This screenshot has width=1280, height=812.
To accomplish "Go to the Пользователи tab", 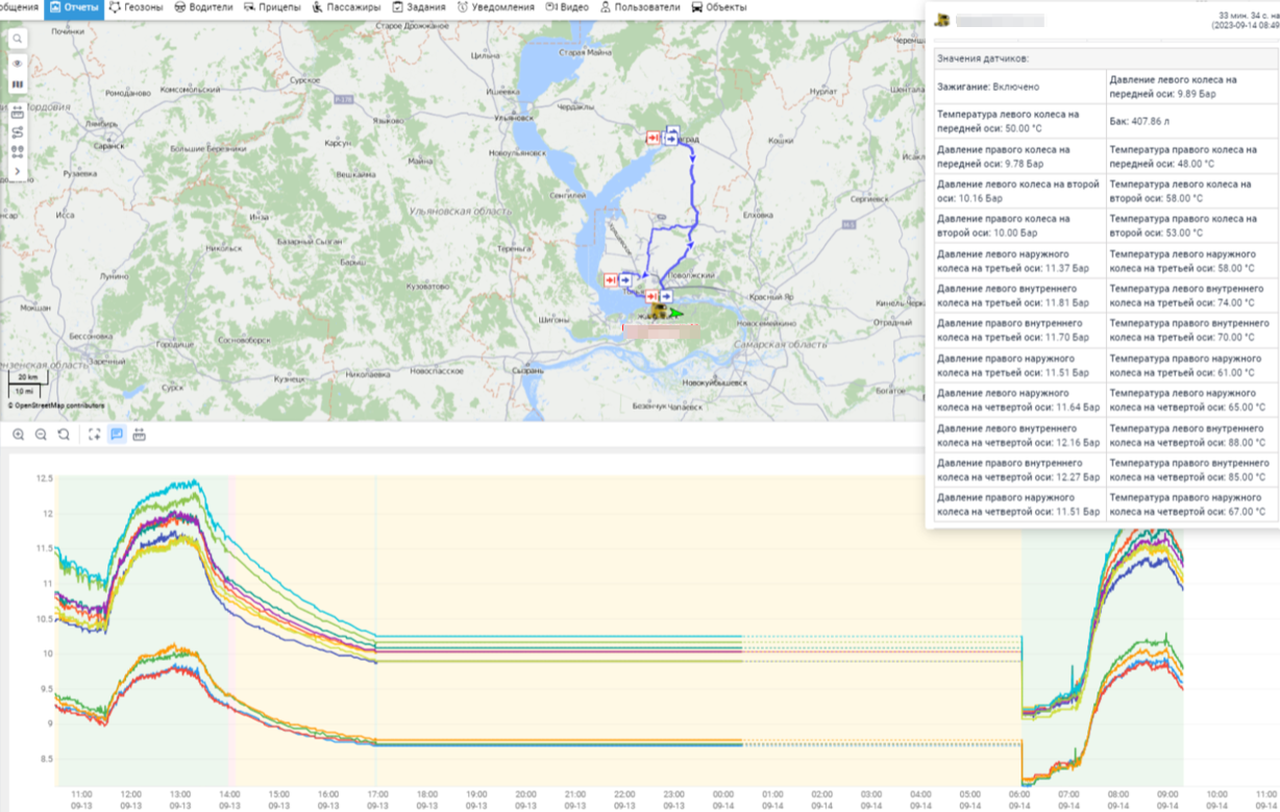I will tap(640, 7).
